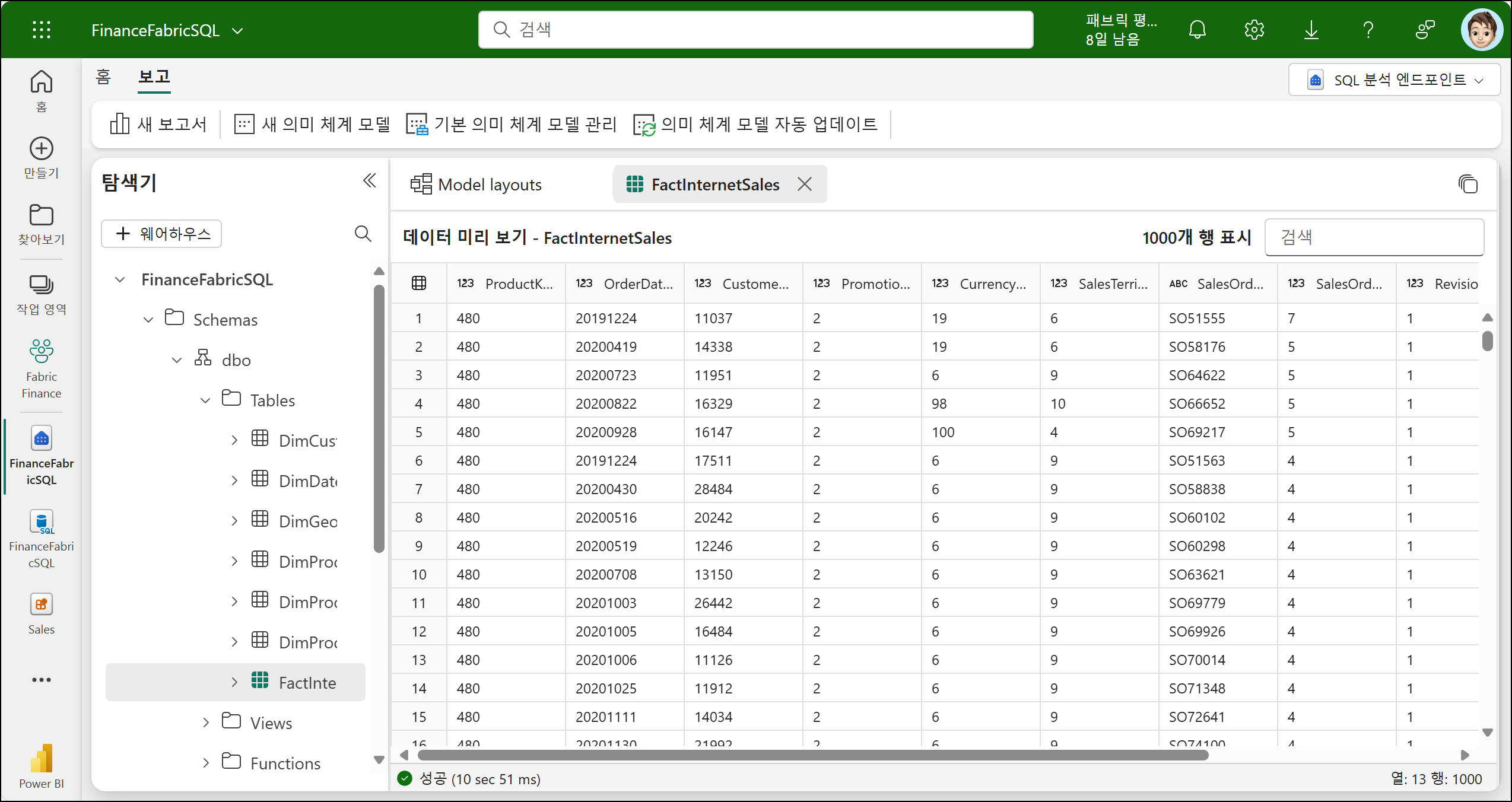Expand the DimGeo table node
The width and height of the screenshot is (1512, 802).
pyautogui.click(x=234, y=521)
